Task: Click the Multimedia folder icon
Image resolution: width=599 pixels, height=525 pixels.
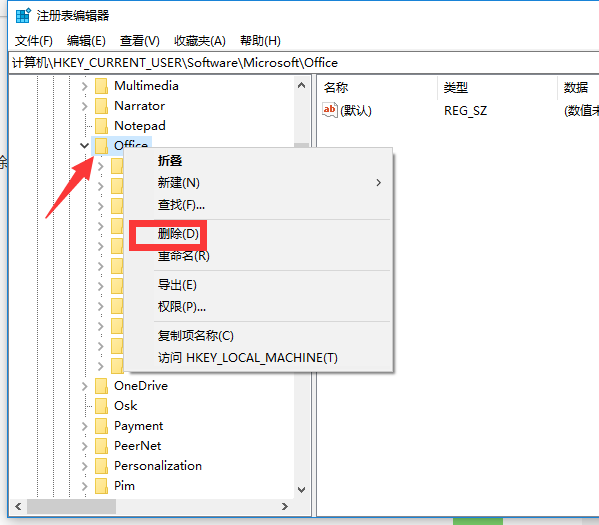Action: [101, 86]
